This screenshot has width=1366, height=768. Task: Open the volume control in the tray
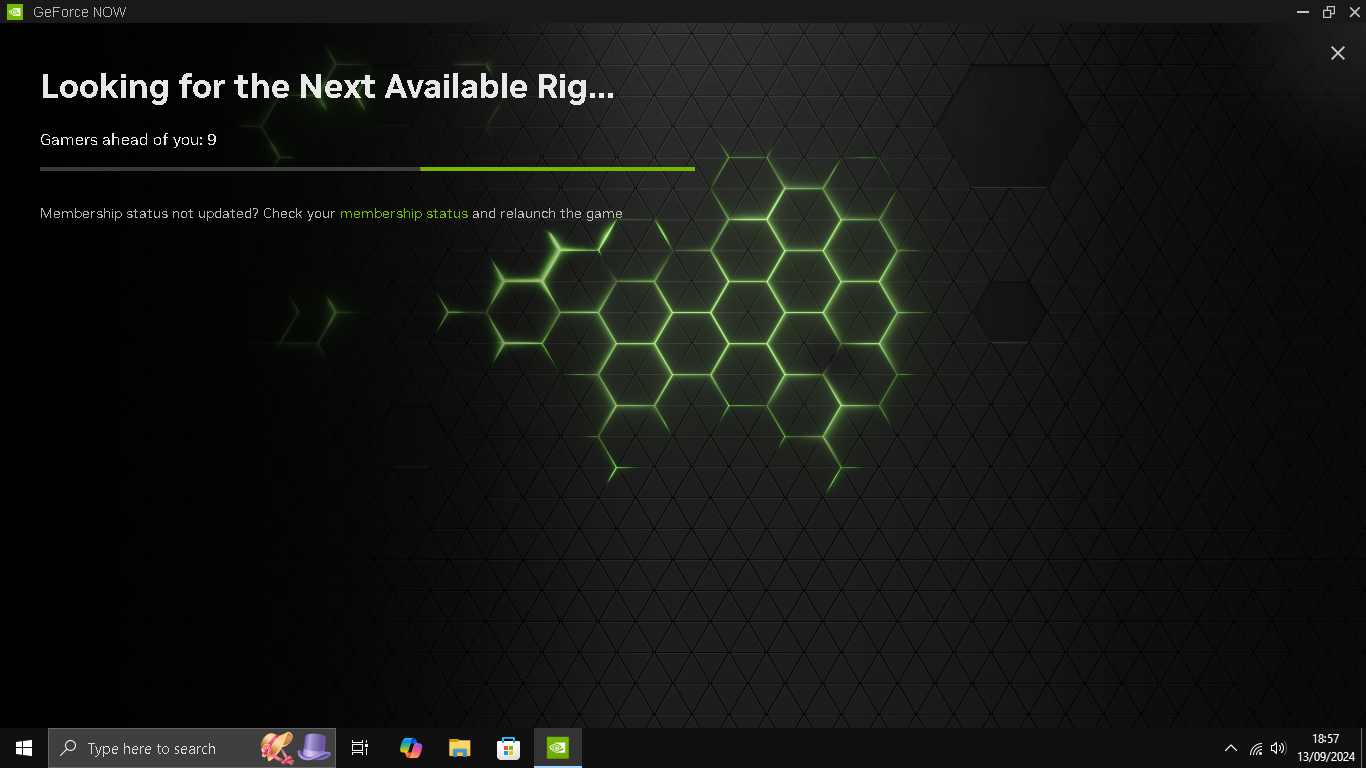tap(1278, 748)
